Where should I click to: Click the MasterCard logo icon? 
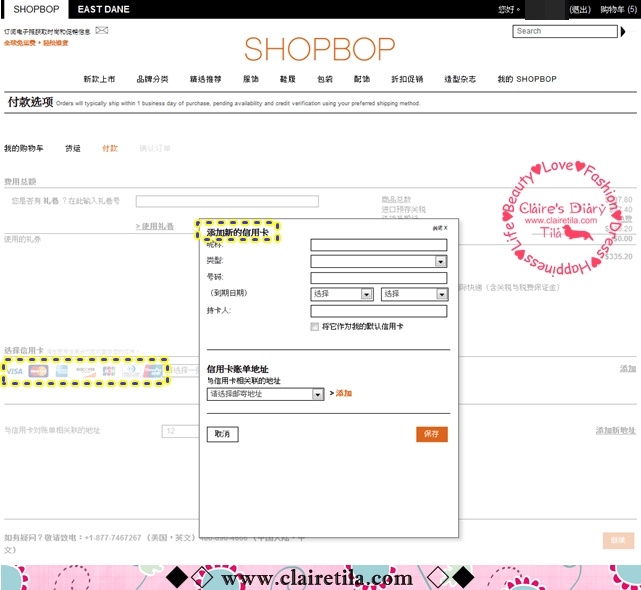[x=39, y=371]
